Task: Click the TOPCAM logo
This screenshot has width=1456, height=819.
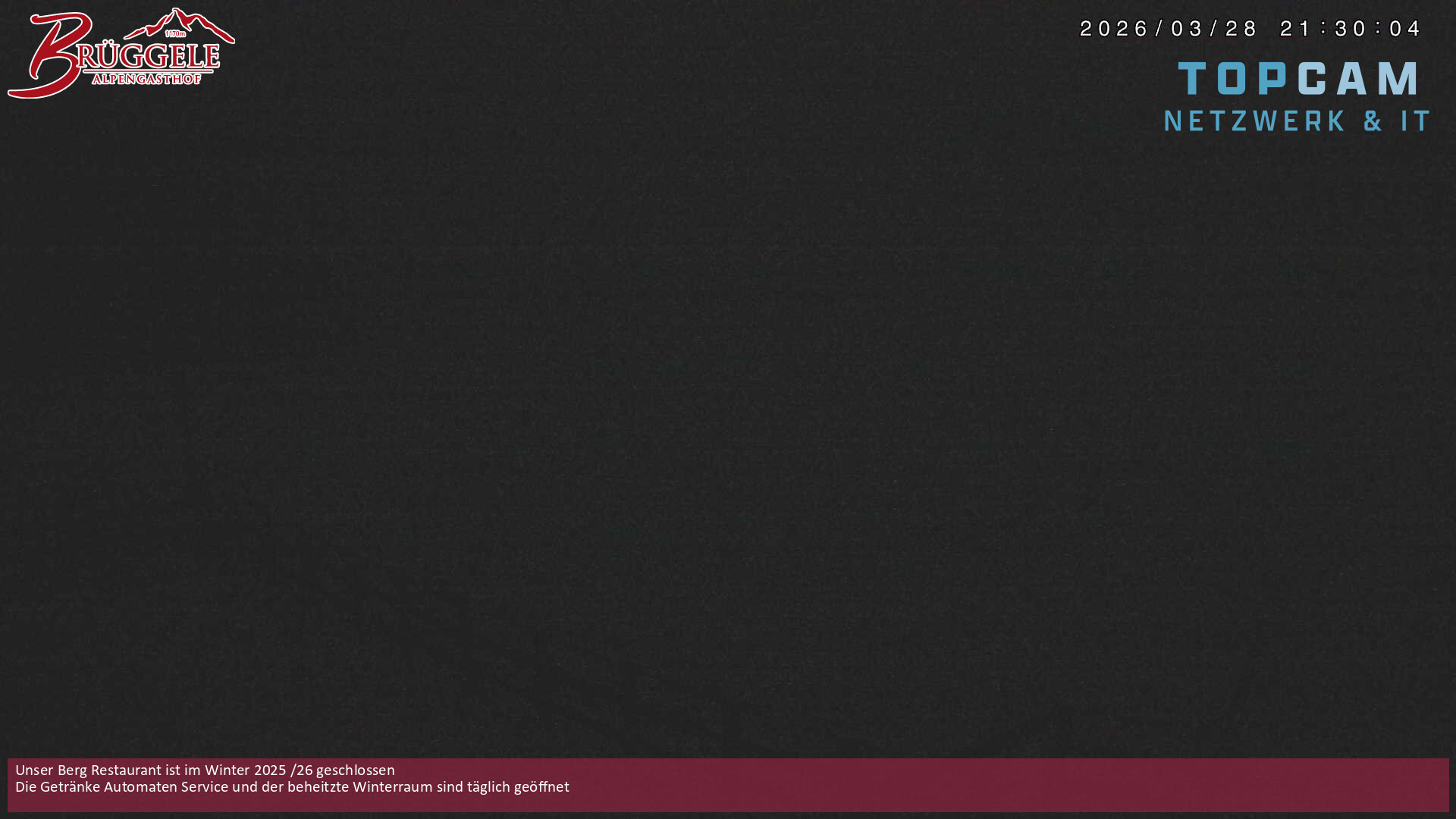Action: 1298,79
